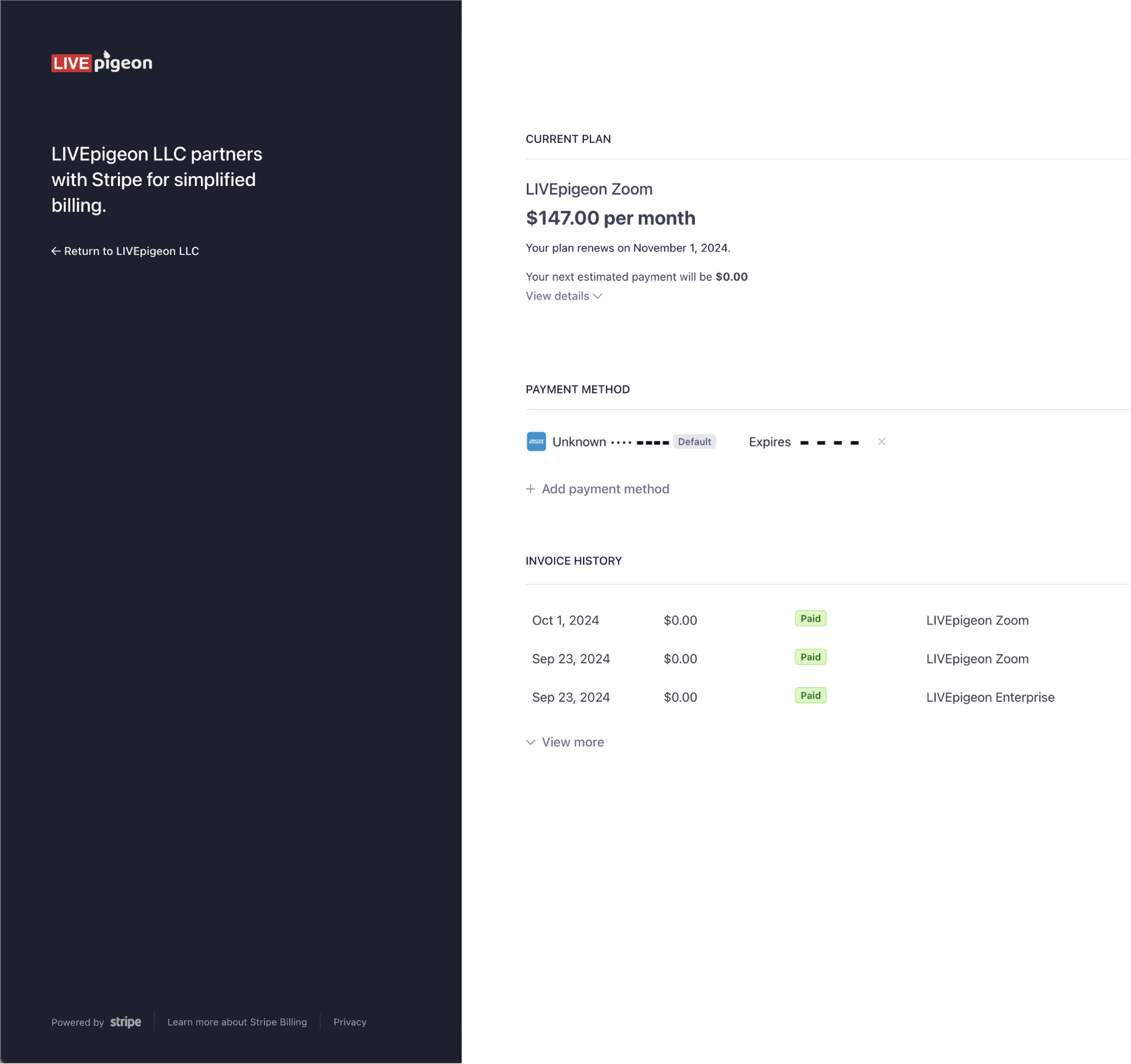Click the CURRENT PLAN heading

click(x=568, y=139)
